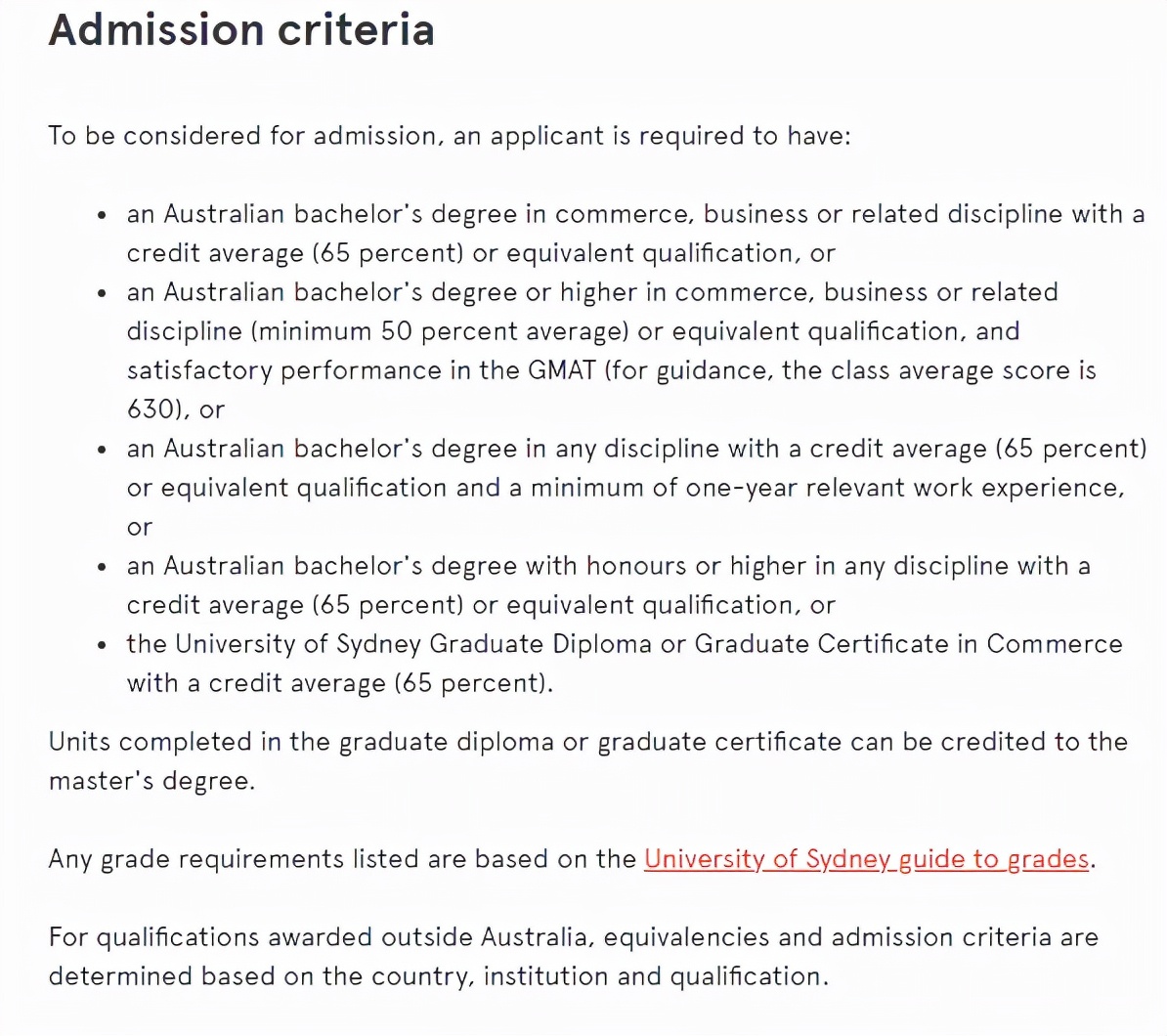Click the "master's degree." text
This screenshot has height=1036, width=1167.
point(151,781)
